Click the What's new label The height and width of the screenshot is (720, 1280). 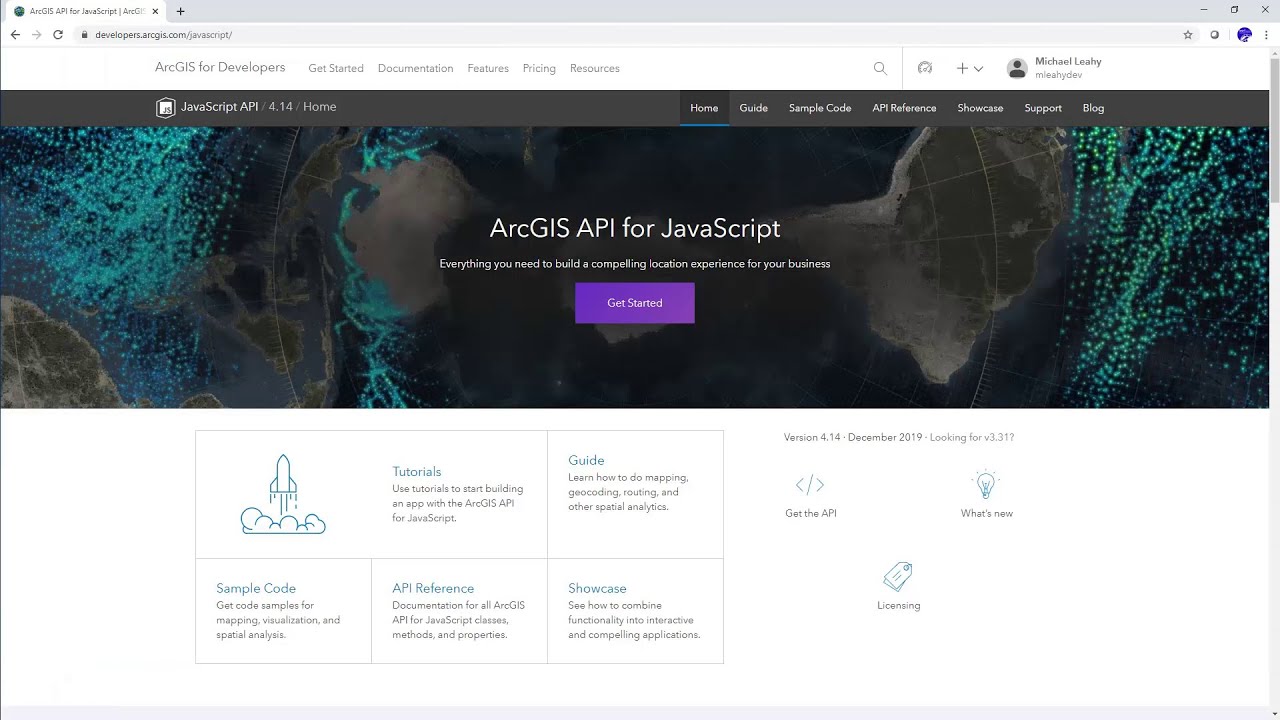click(987, 513)
